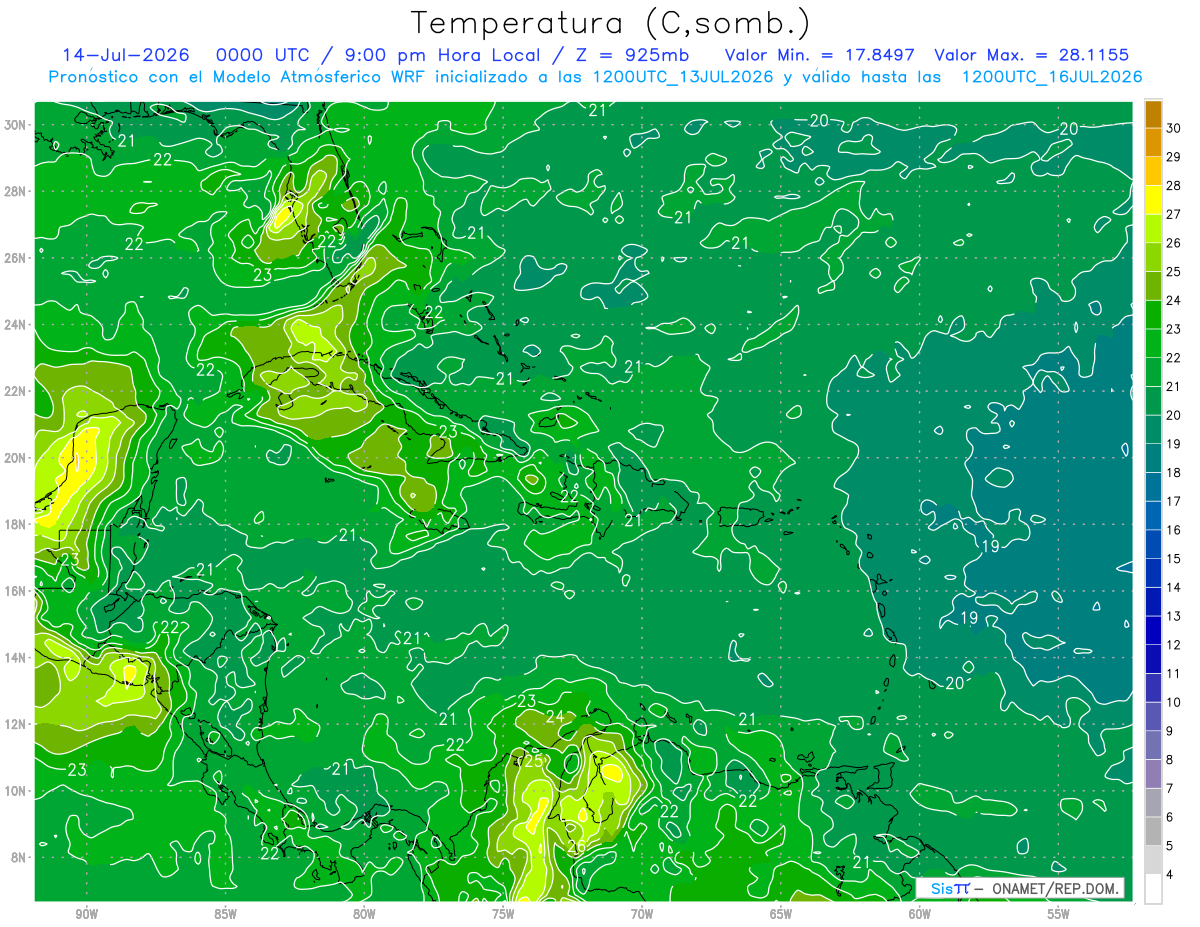
Task: Click the bright yellow swatch on the color scale
Action: point(1153,199)
